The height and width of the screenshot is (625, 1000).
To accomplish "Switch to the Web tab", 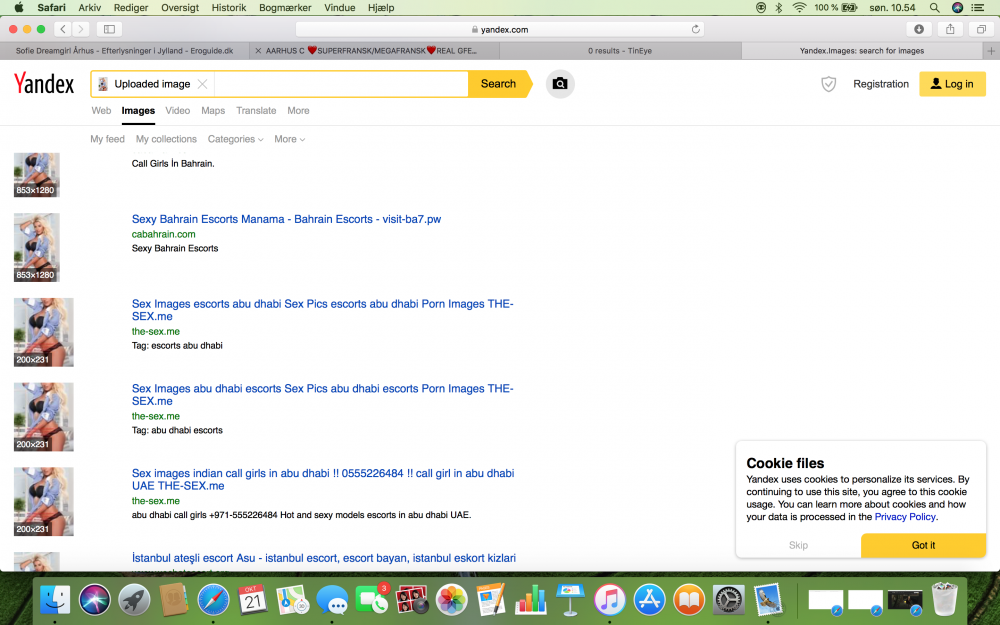I will pyautogui.click(x=101, y=110).
